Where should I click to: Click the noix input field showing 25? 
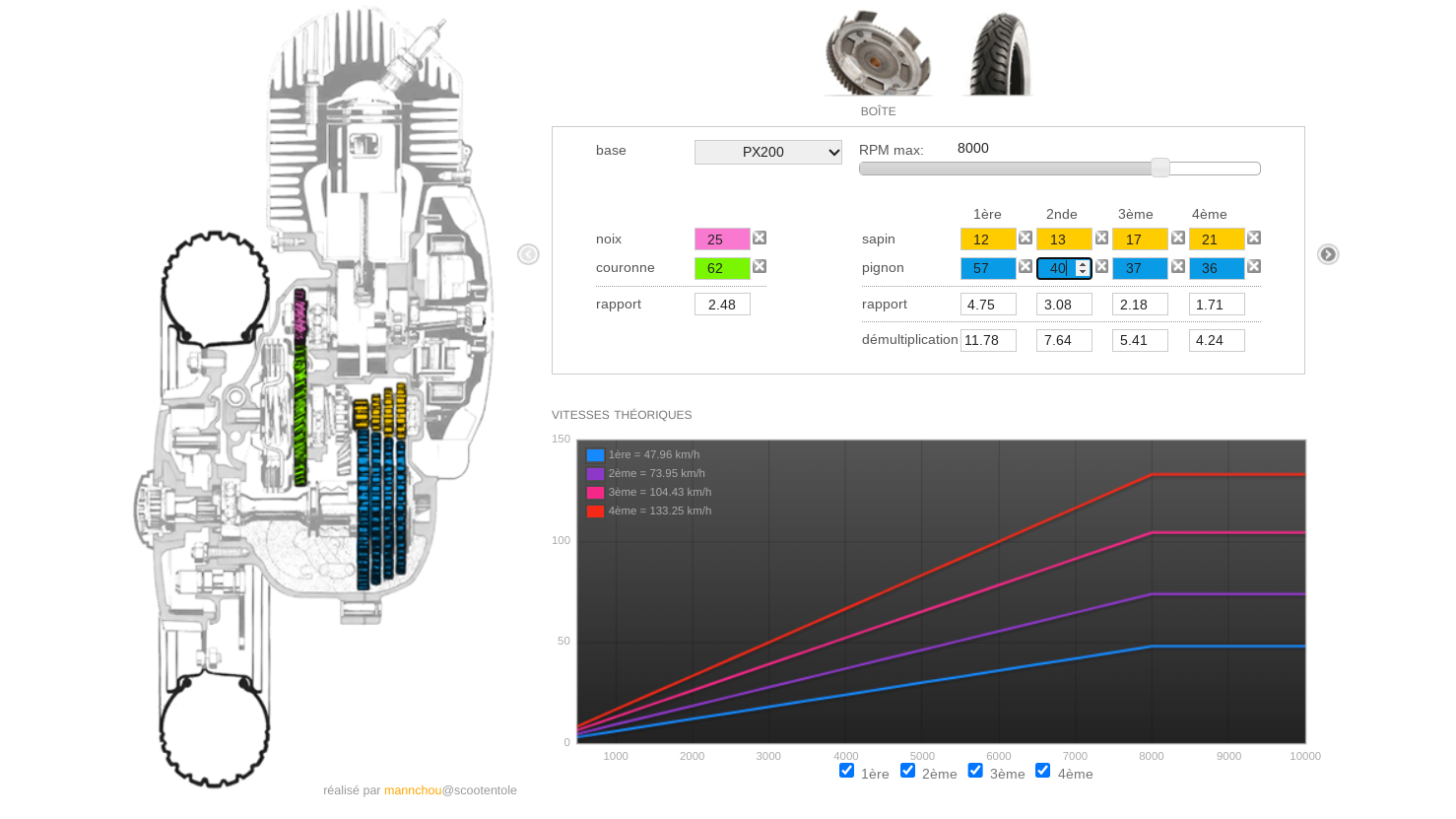pos(722,239)
